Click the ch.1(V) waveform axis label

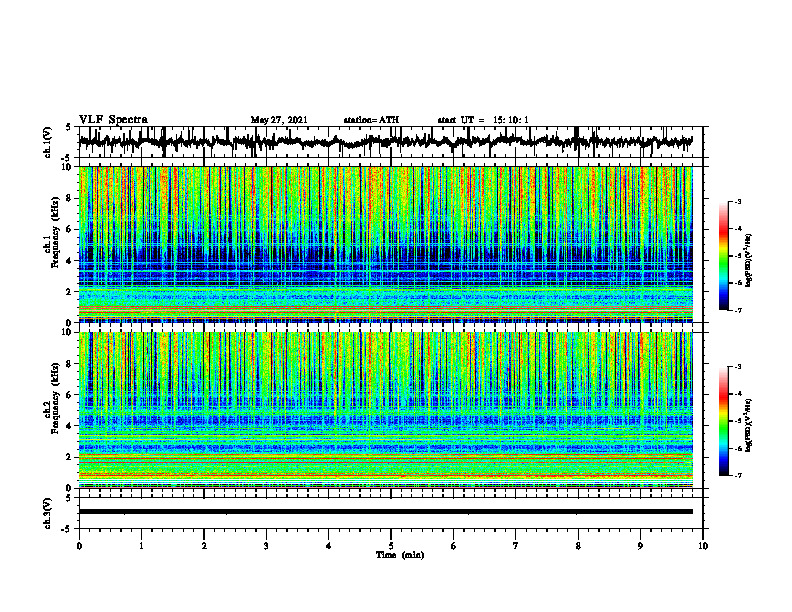point(48,142)
